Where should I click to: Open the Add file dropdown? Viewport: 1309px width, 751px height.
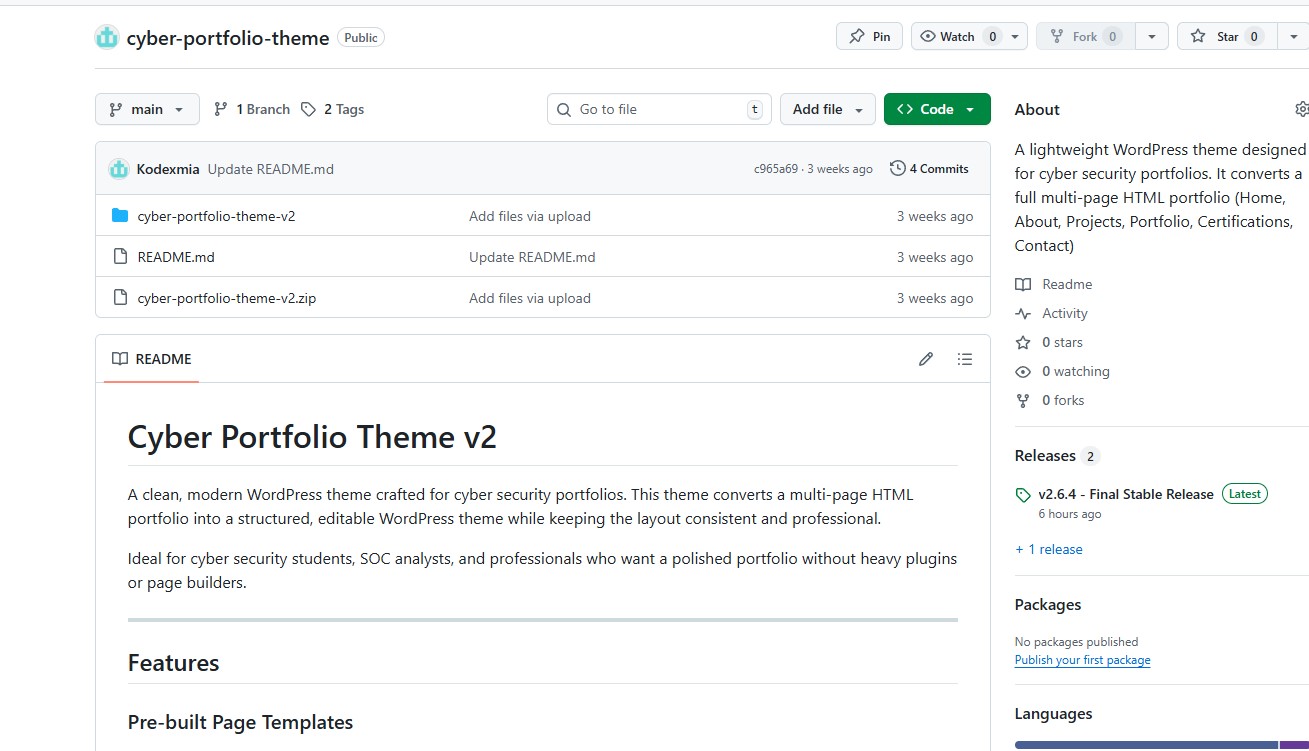point(827,109)
